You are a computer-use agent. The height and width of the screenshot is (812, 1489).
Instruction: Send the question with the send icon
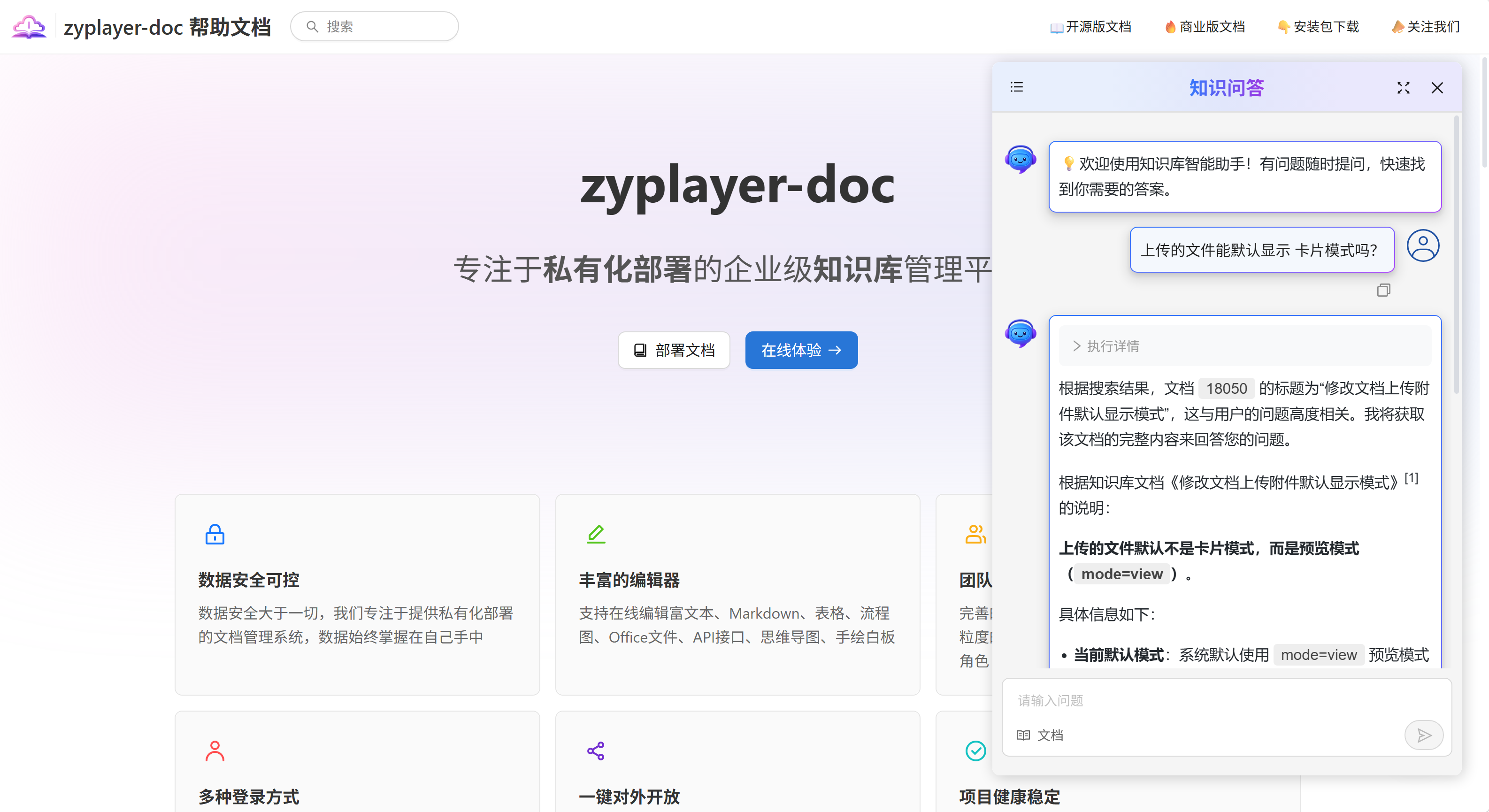pyautogui.click(x=1424, y=735)
